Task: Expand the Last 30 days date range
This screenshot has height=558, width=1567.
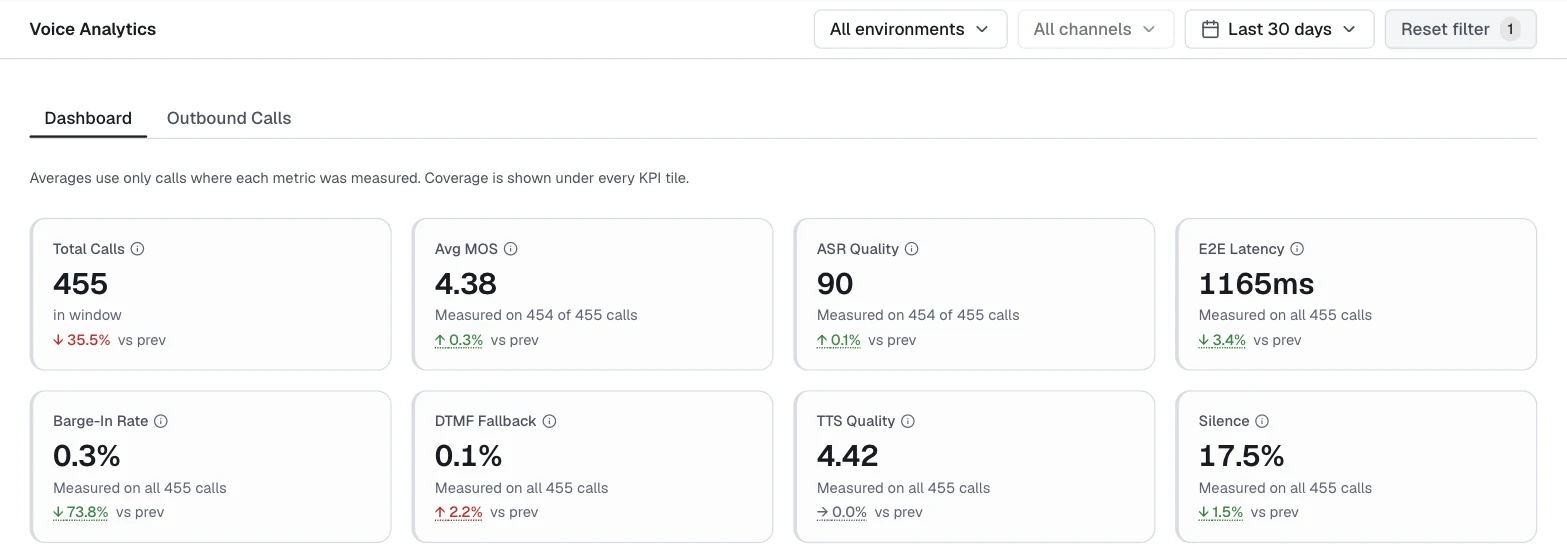Action: click(x=1278, y=29)
